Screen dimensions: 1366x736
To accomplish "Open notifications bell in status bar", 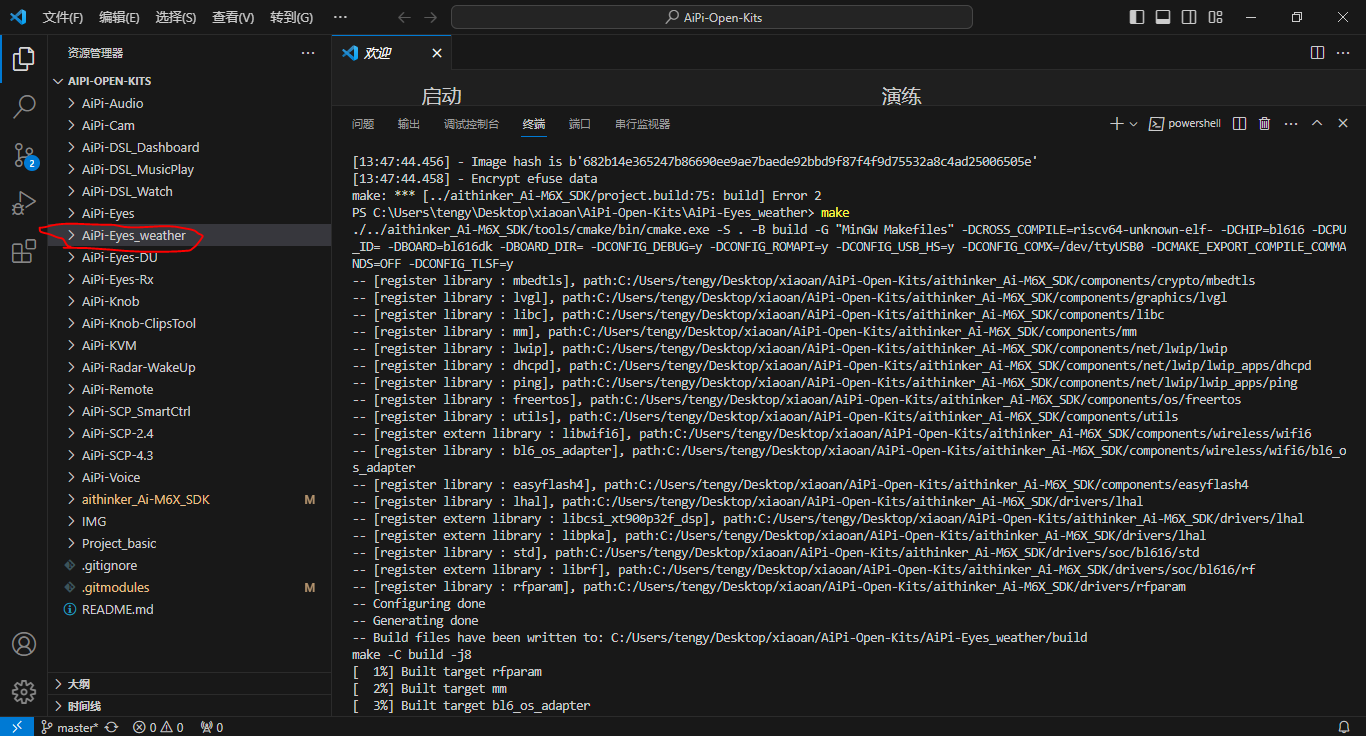I will point(1344,727).
